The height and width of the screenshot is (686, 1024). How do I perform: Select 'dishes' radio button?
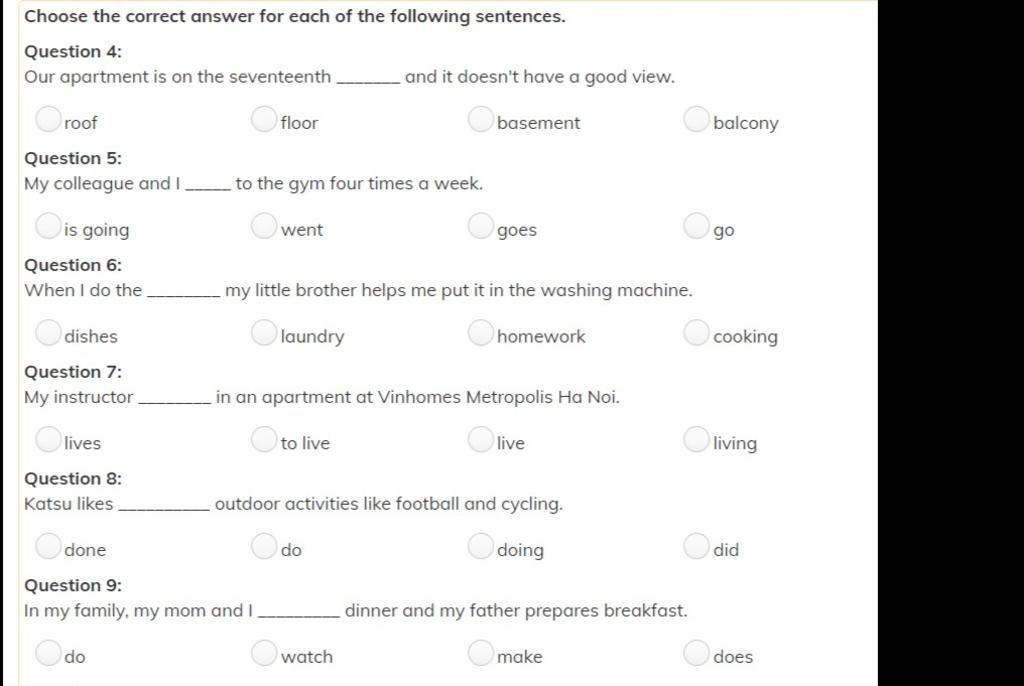point(48,332)
